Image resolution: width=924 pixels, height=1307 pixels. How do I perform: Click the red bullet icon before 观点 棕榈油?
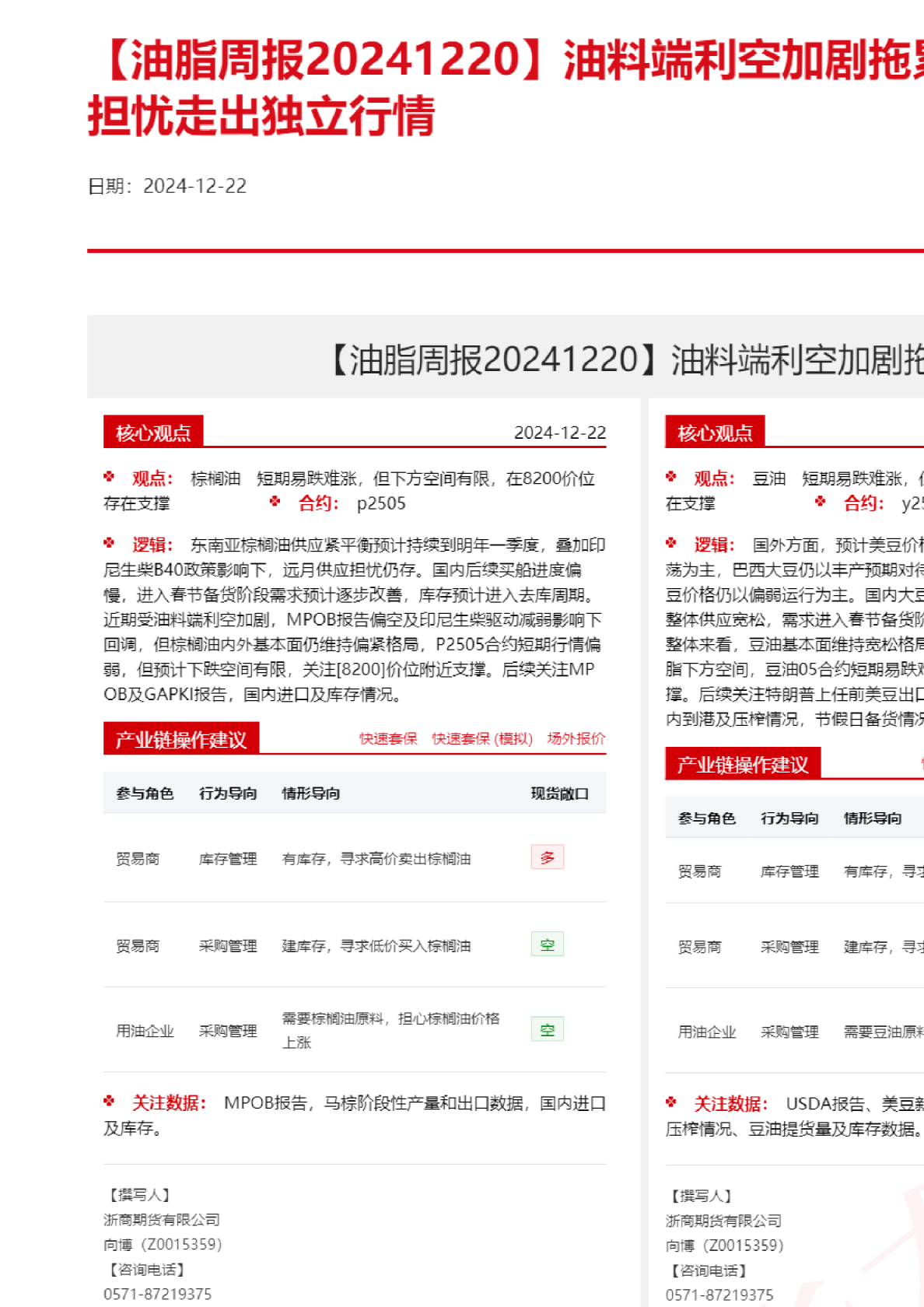(109, 477)
